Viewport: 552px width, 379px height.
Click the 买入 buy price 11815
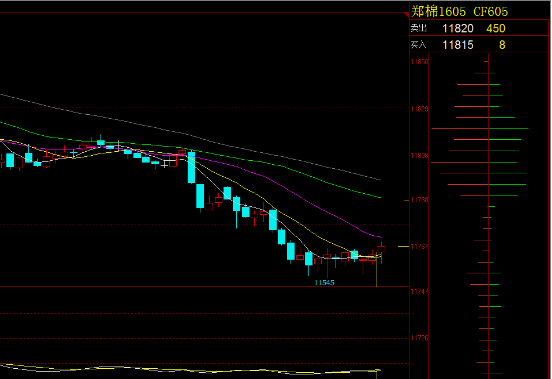458,45
